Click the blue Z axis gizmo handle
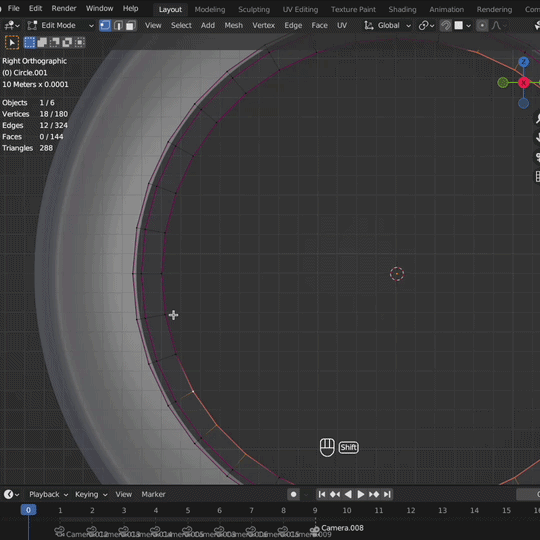The width and height of the screenshot is (540, 540). [x=523, y=62]
